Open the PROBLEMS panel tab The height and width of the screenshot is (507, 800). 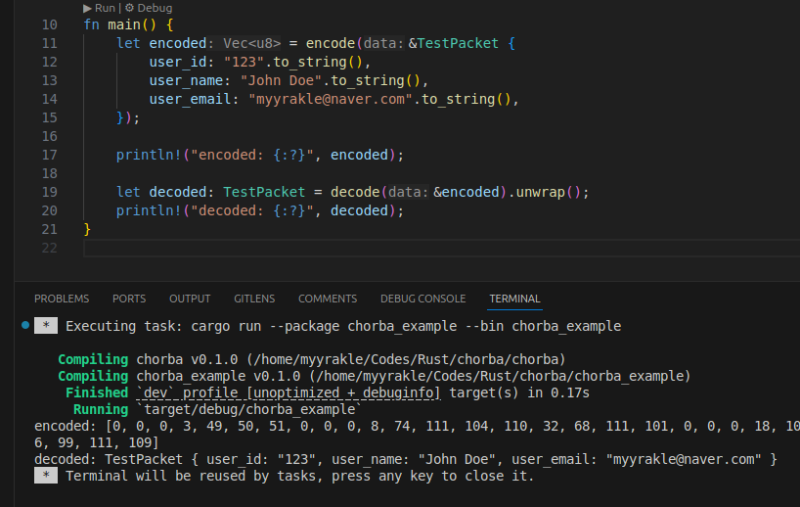62,299
